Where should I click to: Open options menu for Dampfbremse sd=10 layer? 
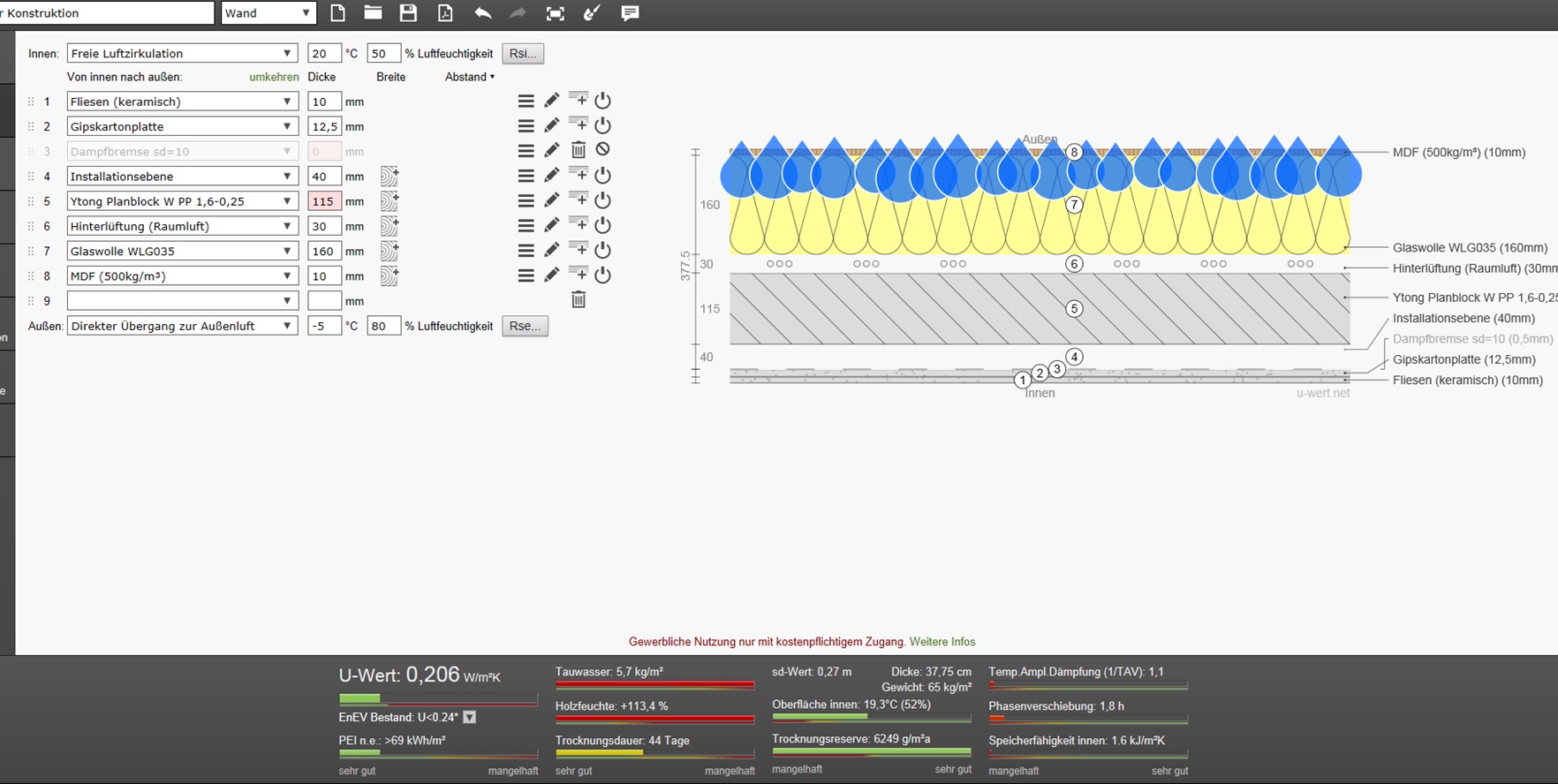[x=526, y=150]
